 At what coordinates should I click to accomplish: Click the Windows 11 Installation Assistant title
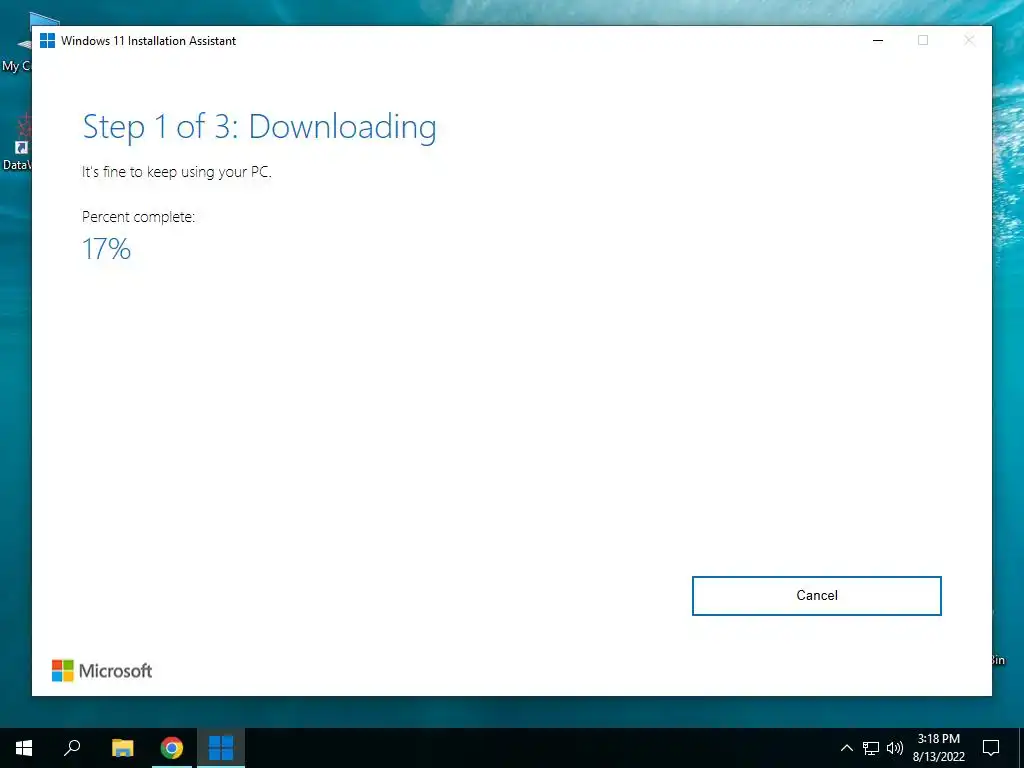pyautogui.click(x=148, y=40)
